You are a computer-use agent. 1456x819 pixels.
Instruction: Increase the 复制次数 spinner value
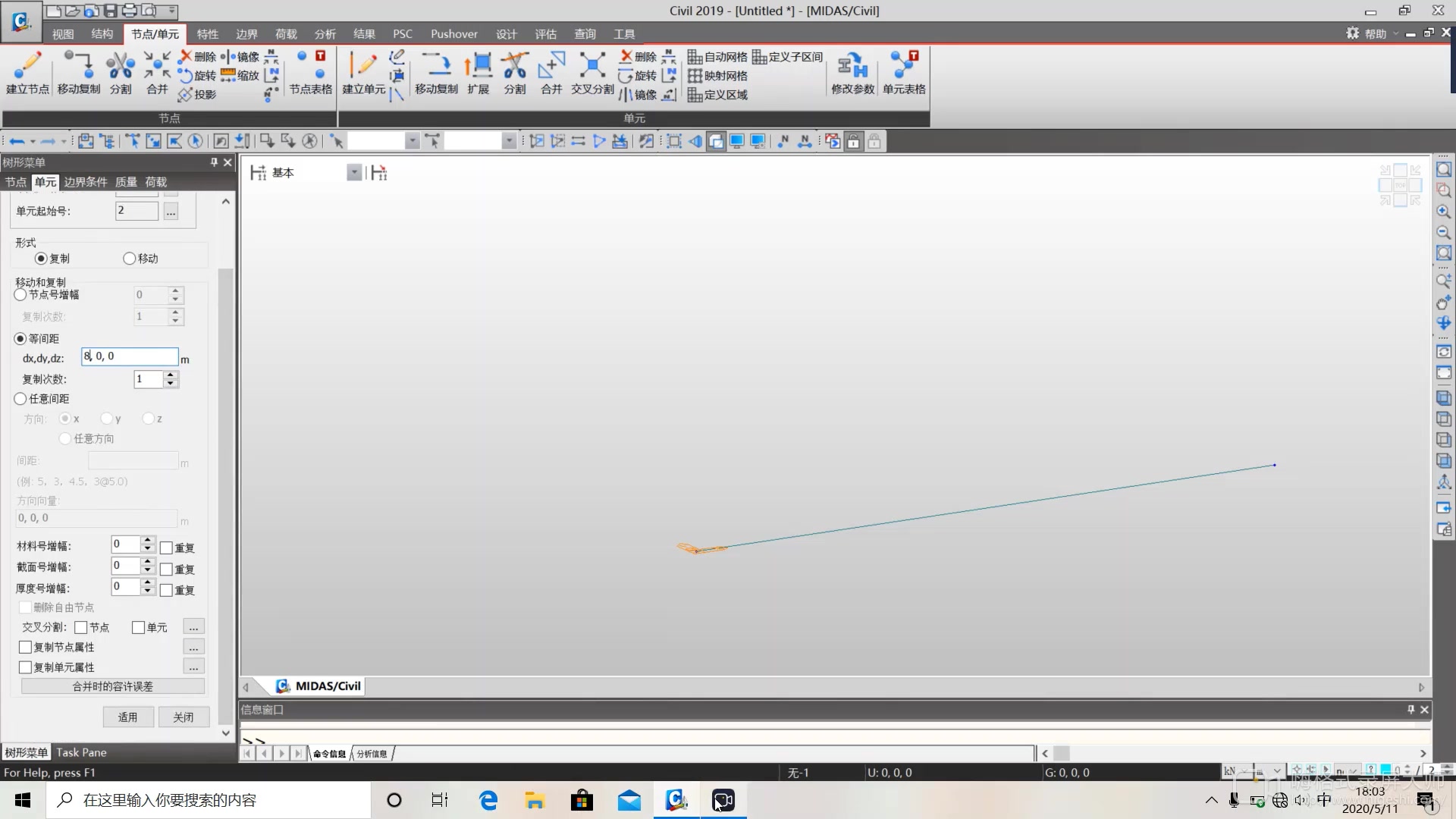point(171,375)
